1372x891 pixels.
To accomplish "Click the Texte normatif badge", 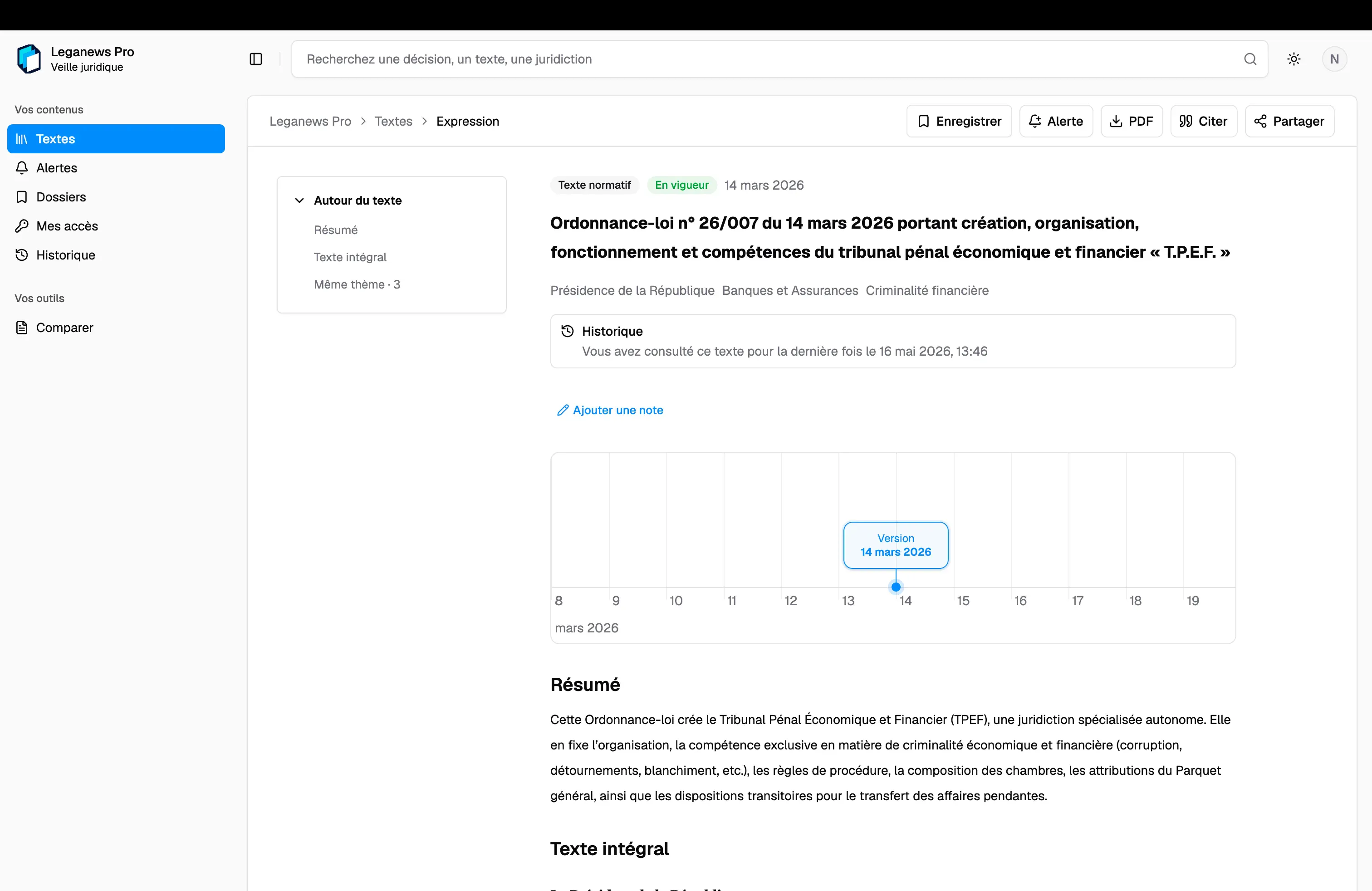I will (594, 185).
